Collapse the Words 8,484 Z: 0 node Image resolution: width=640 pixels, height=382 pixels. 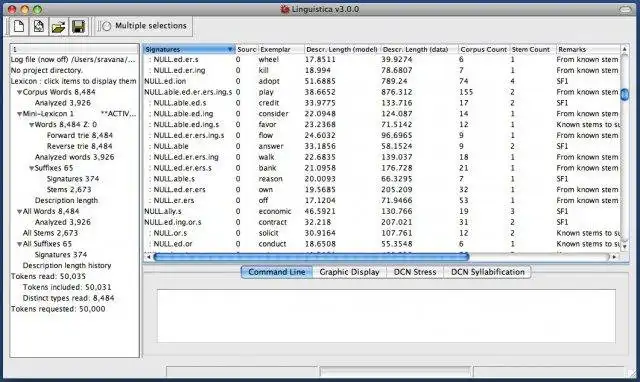[31, 125]
